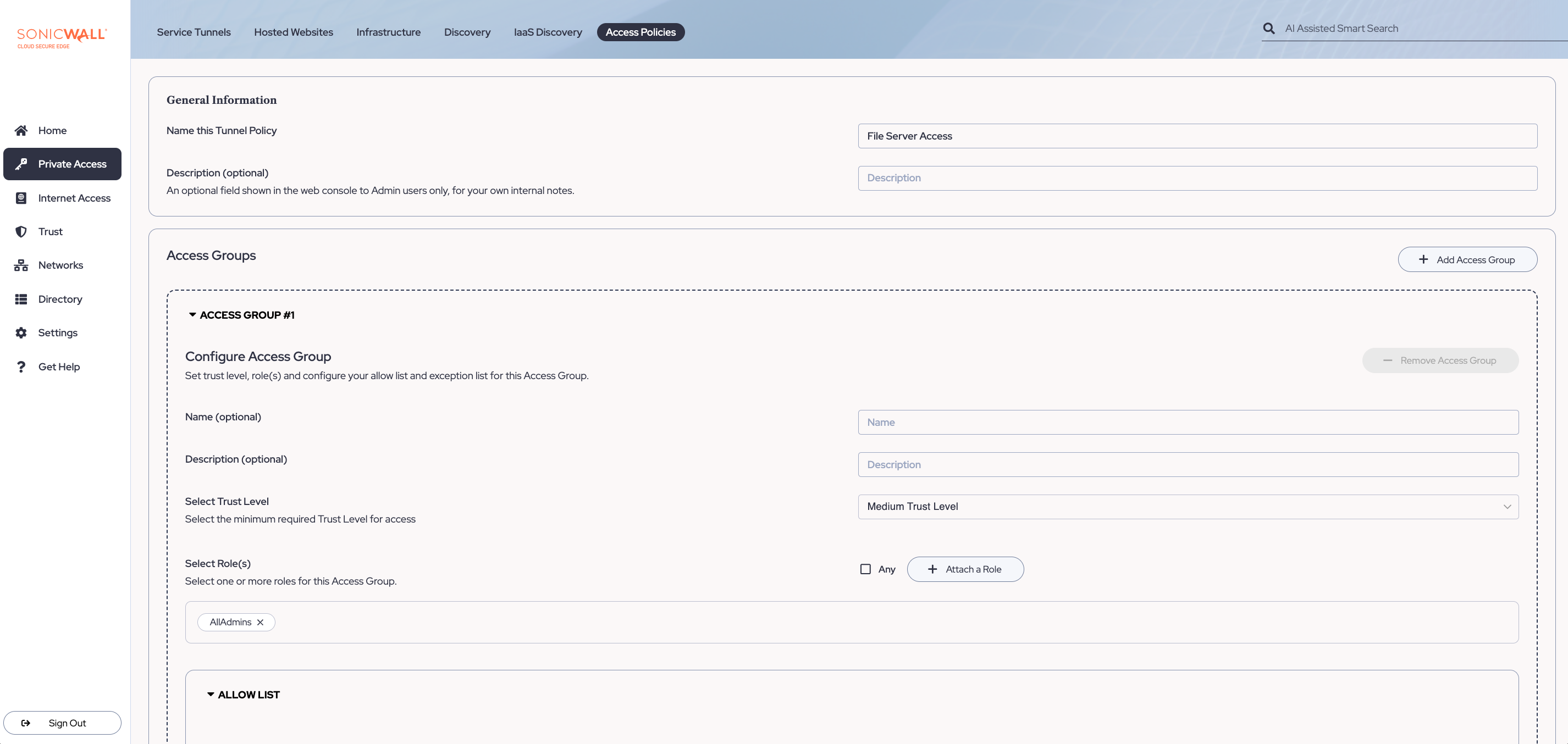Click the Networks topology icon
The height and width of the screenshot is (744, 1568).
21,265
